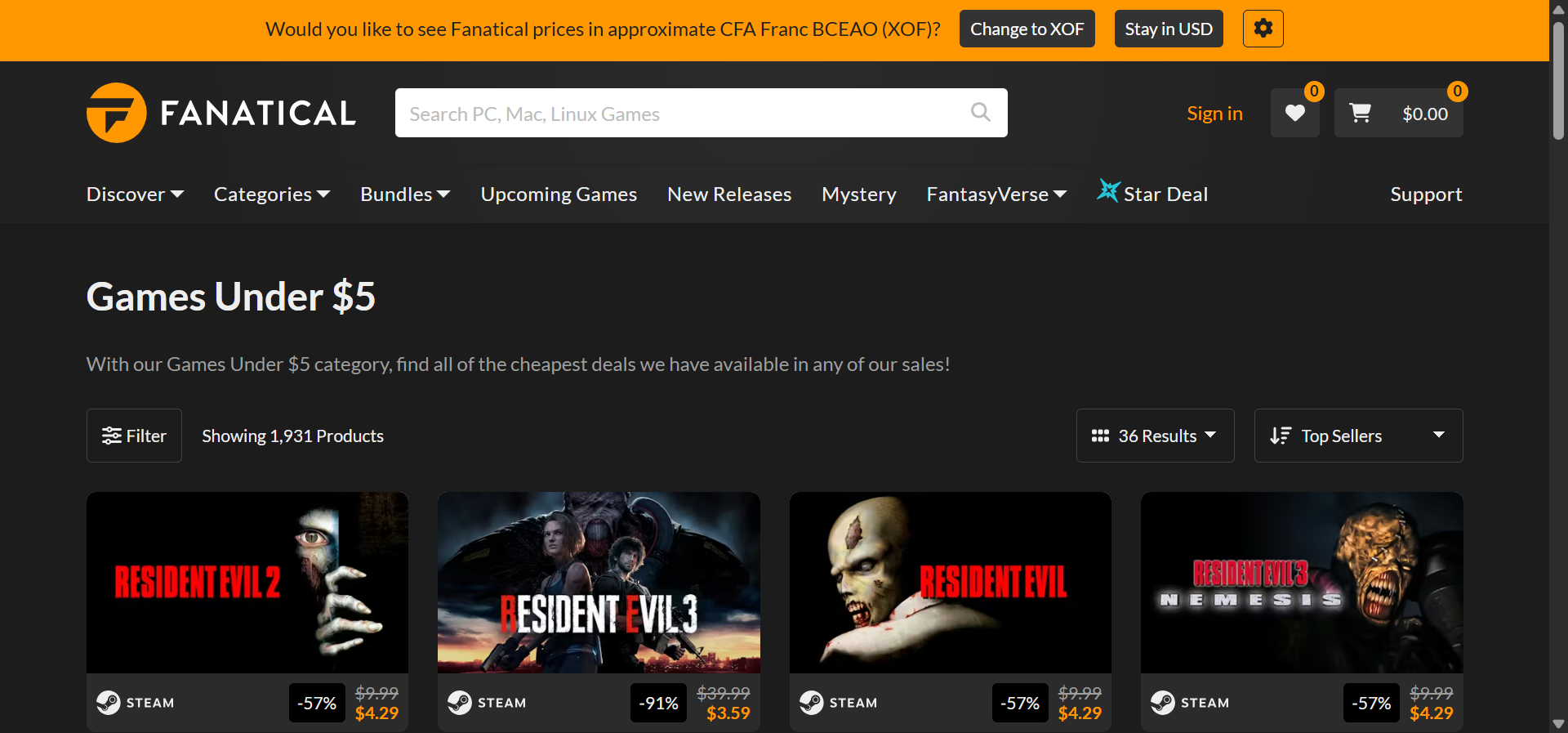This screenshot has width=1568, height=733.
Task: Click the Steam icon on Resident Evil 2 card
Action: (108, 703)
